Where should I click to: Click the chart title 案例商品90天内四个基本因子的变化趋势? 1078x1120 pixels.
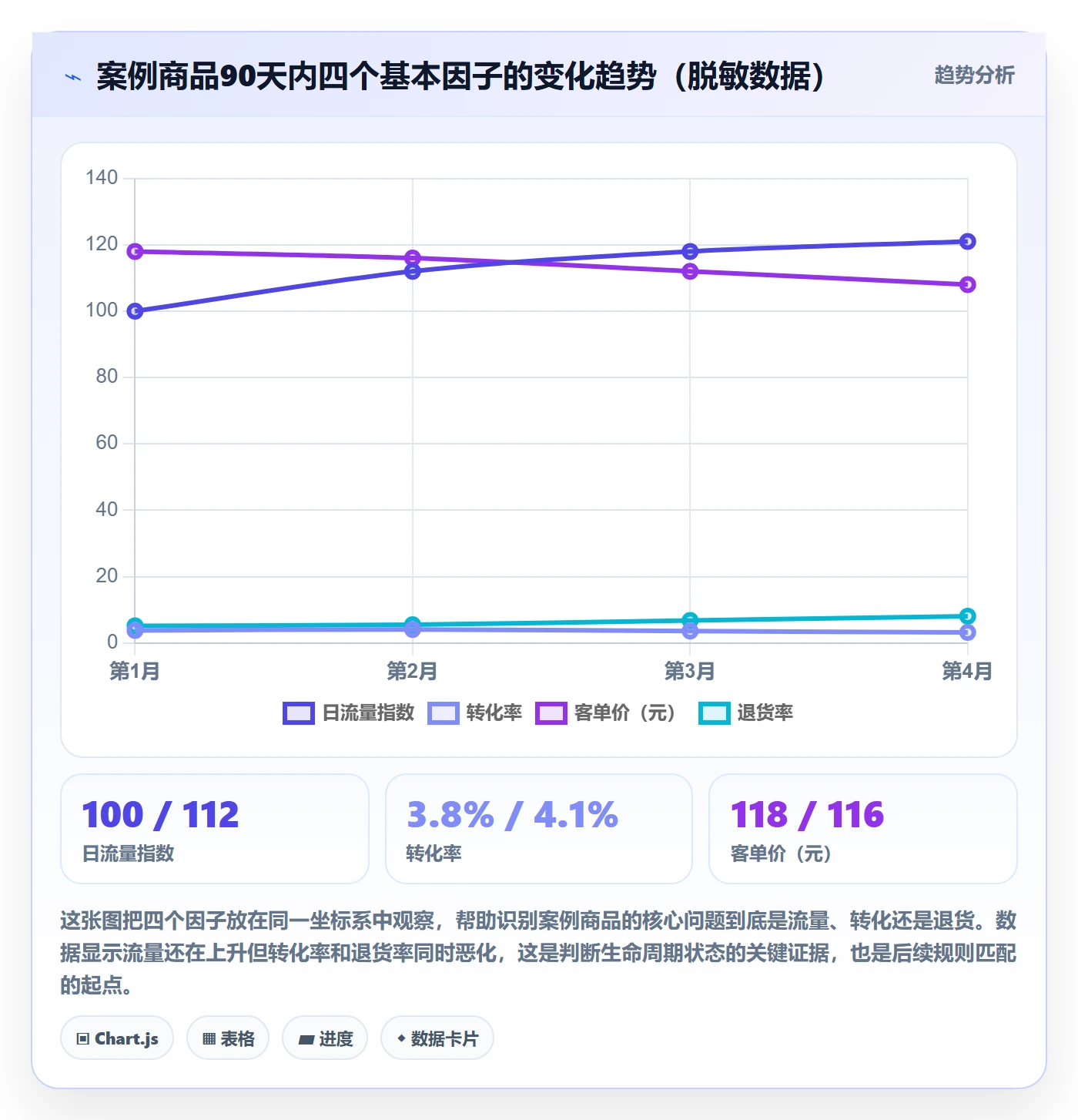pyautogui.click(x=462, y=76)
